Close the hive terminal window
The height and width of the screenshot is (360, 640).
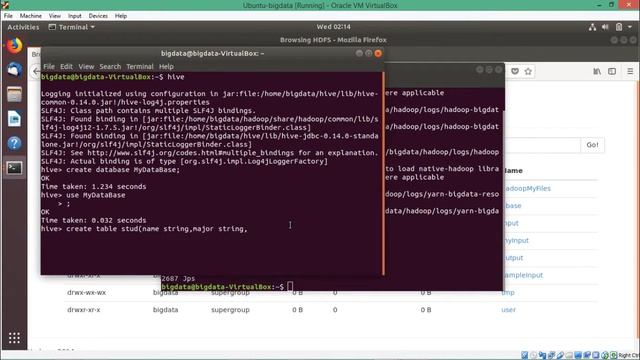point(378,53)
